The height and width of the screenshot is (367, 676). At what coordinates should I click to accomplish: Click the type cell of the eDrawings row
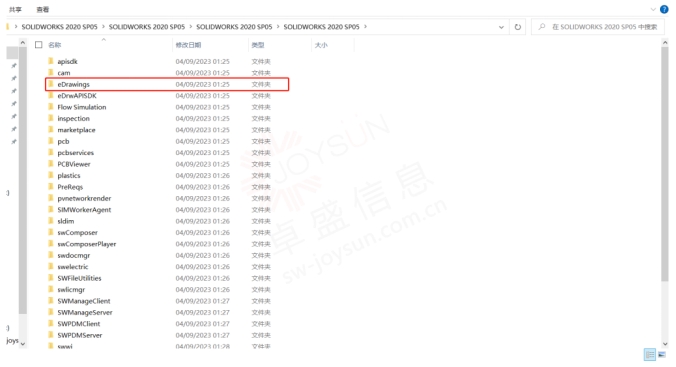(x=261, y=84)
